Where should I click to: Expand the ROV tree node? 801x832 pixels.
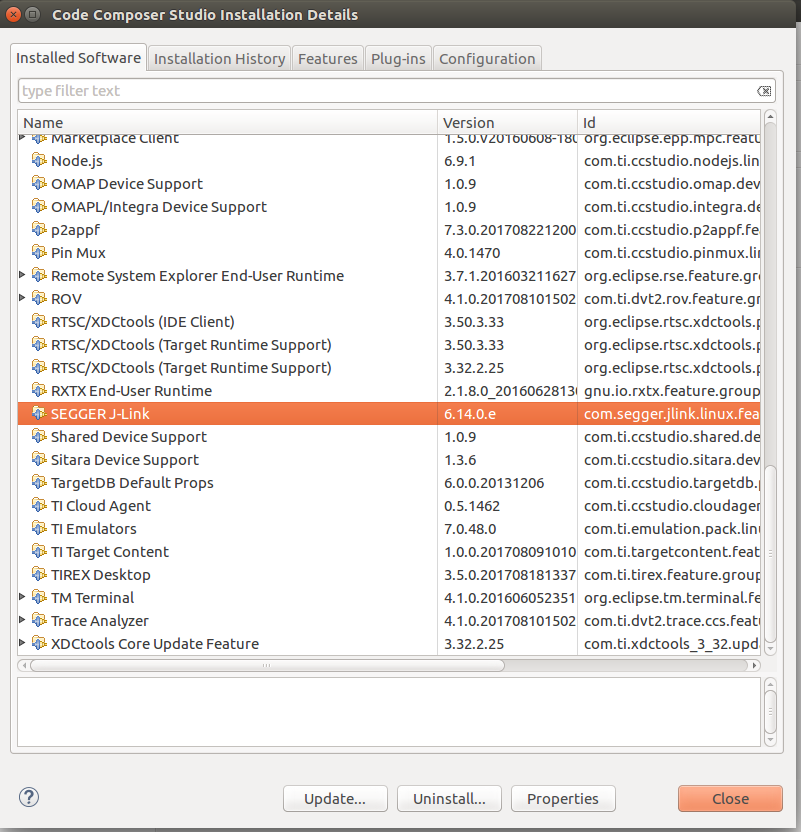[x=22, y=298]
